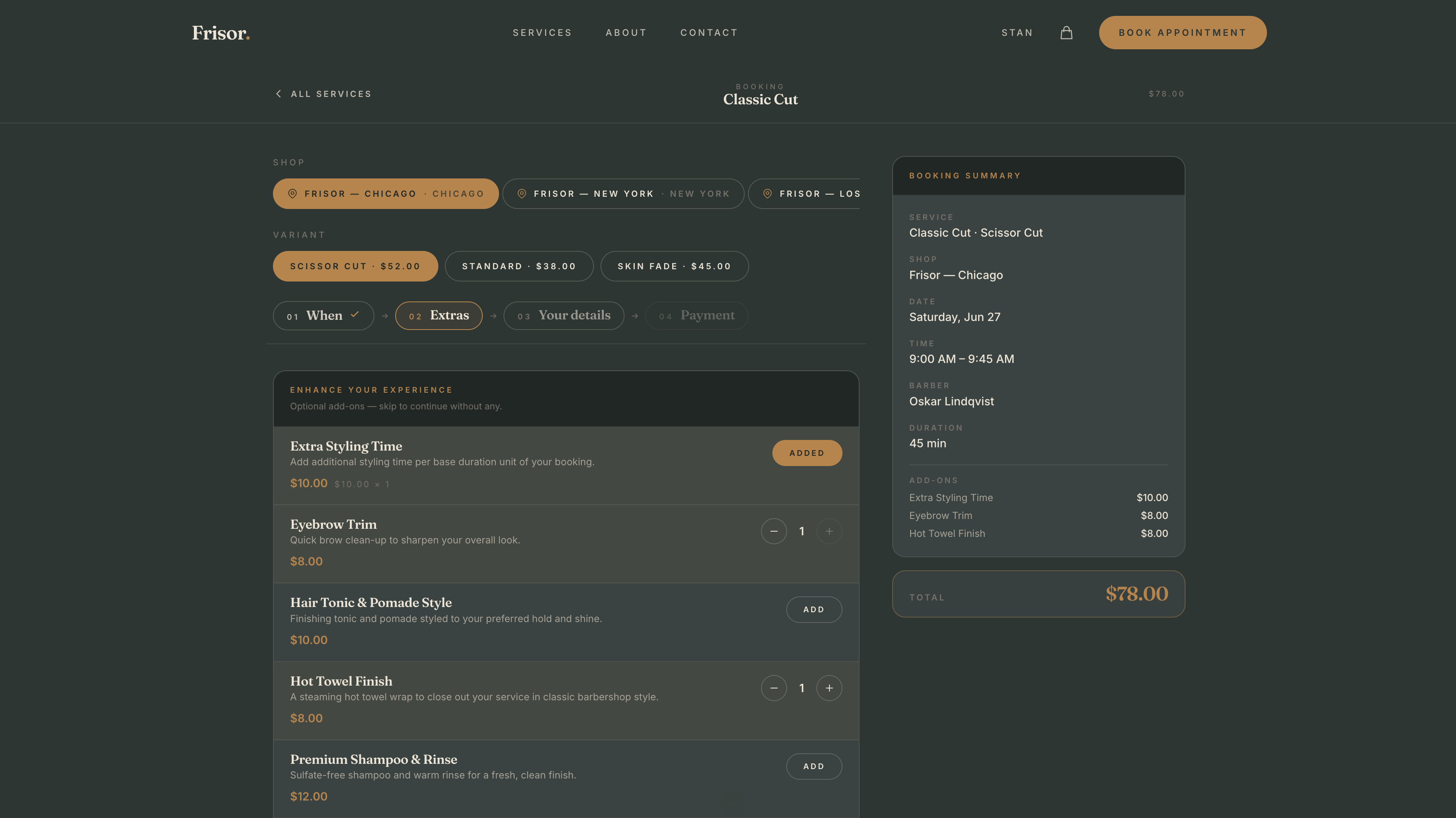The image size is (1456, 818).
Task: Decrease Hot Towel Finish quantity
Action: (x=773, y=688)
